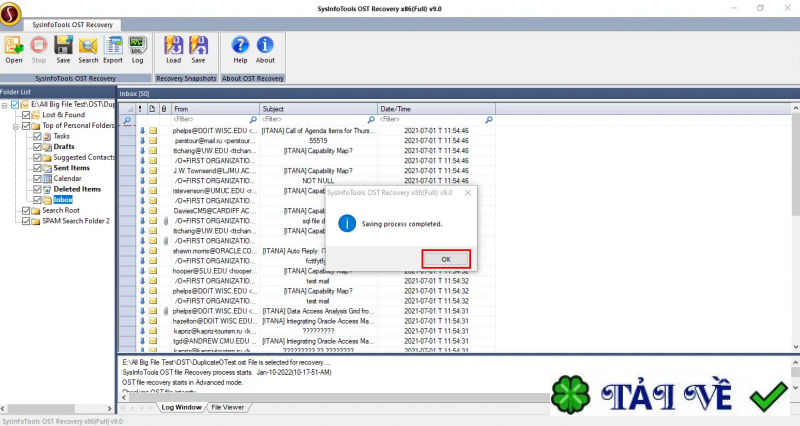Uncheck the Drafts folder checkbox

click(37, 147)
